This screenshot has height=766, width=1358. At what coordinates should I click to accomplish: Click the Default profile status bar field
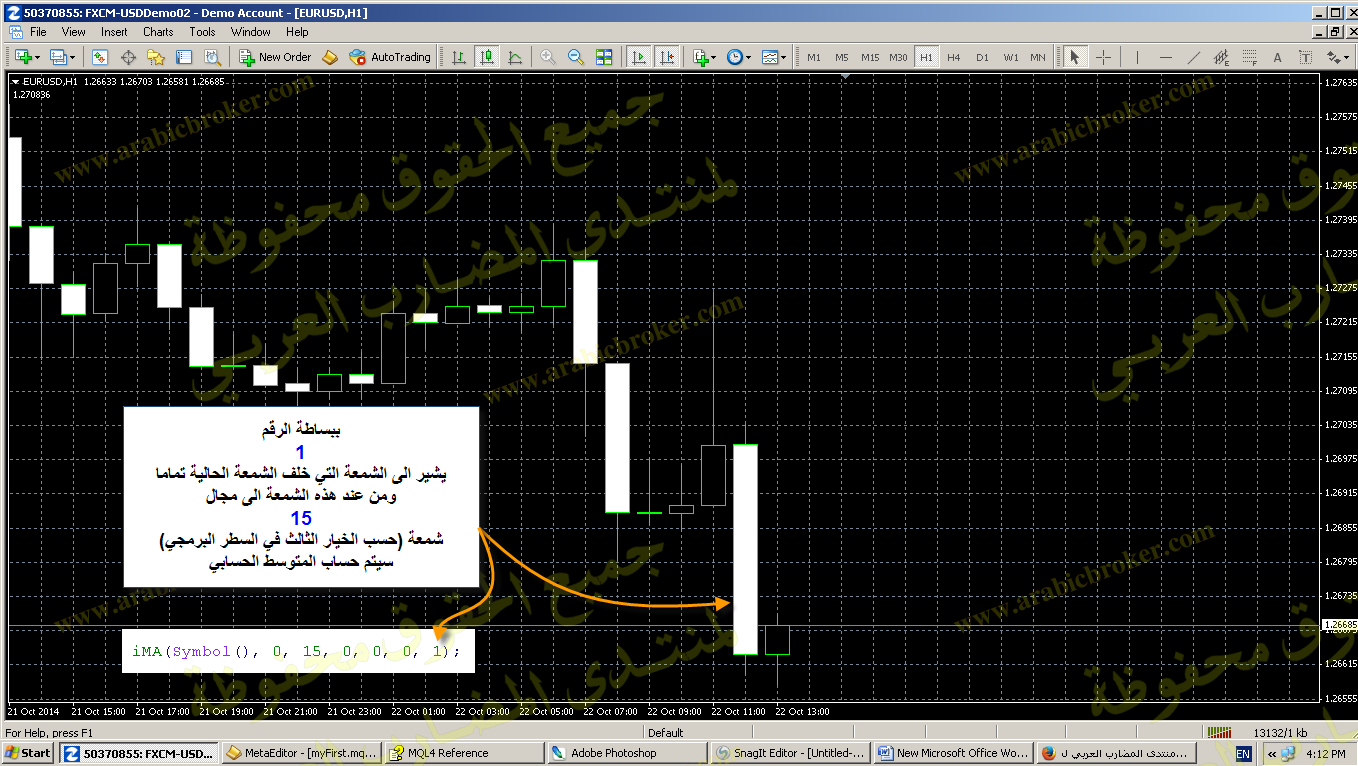[x=665, y=733]
